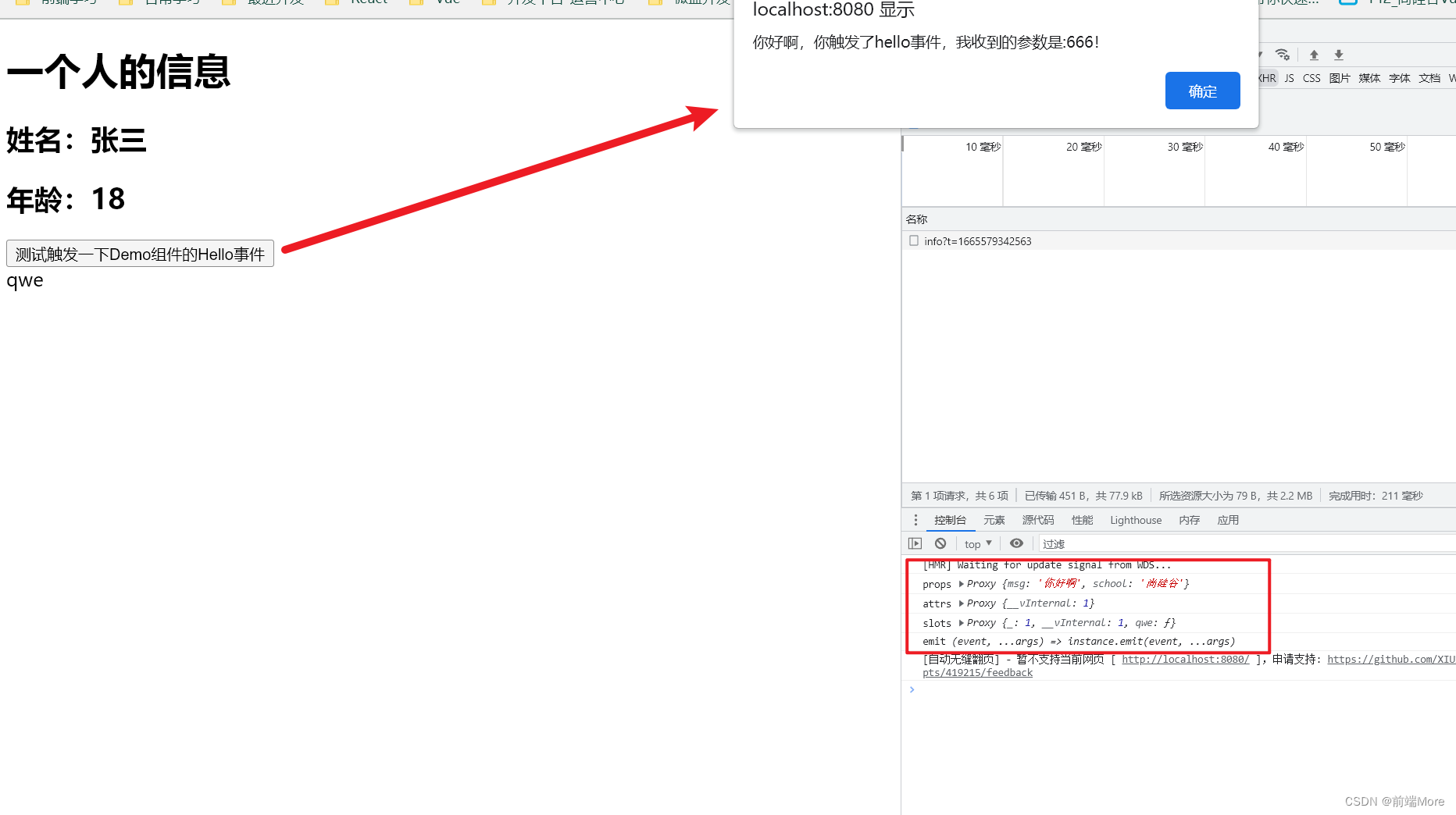Click the console prompt chevron
The height and width of the screenshot is (815, 1456).
pos(912,689)
